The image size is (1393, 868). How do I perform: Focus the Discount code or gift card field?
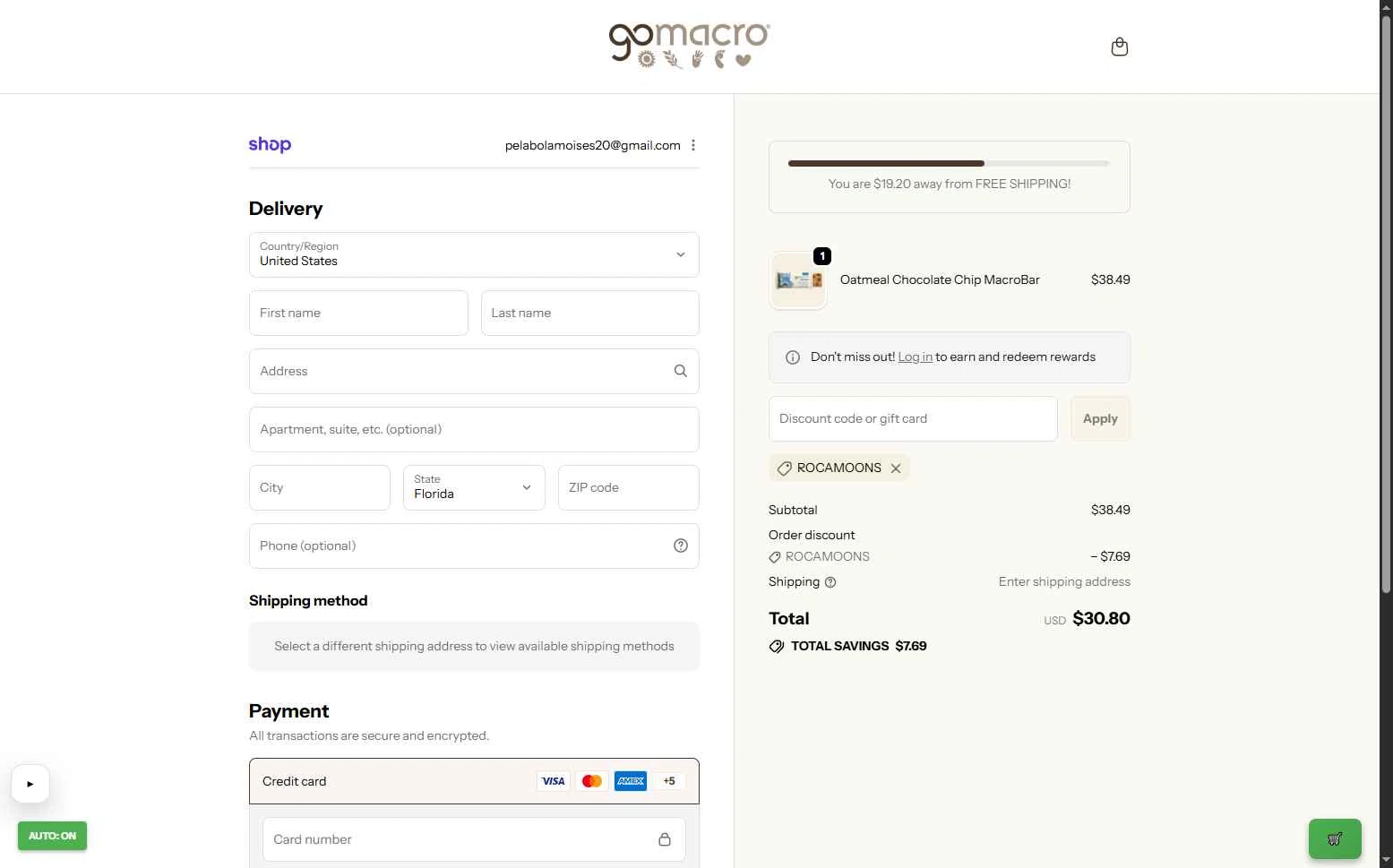click(913, 419)
